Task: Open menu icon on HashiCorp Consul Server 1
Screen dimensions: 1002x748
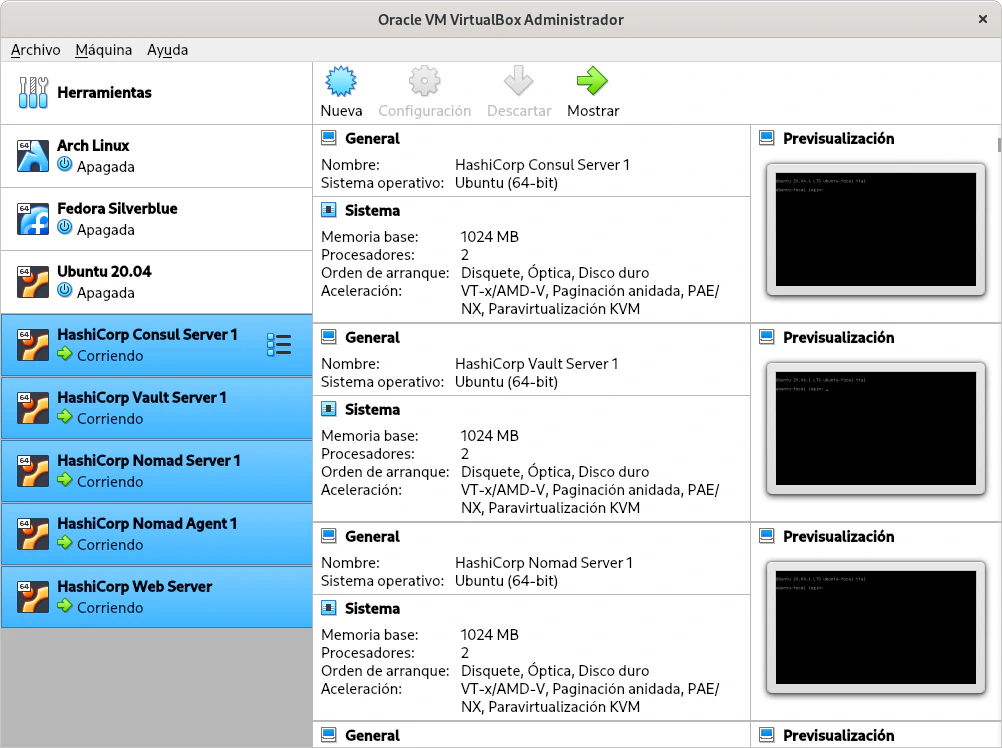Action: [279, 345]
